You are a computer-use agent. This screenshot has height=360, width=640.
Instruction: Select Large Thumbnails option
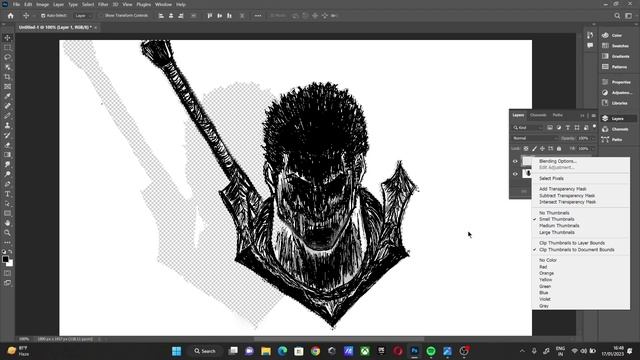pos(557,232)
